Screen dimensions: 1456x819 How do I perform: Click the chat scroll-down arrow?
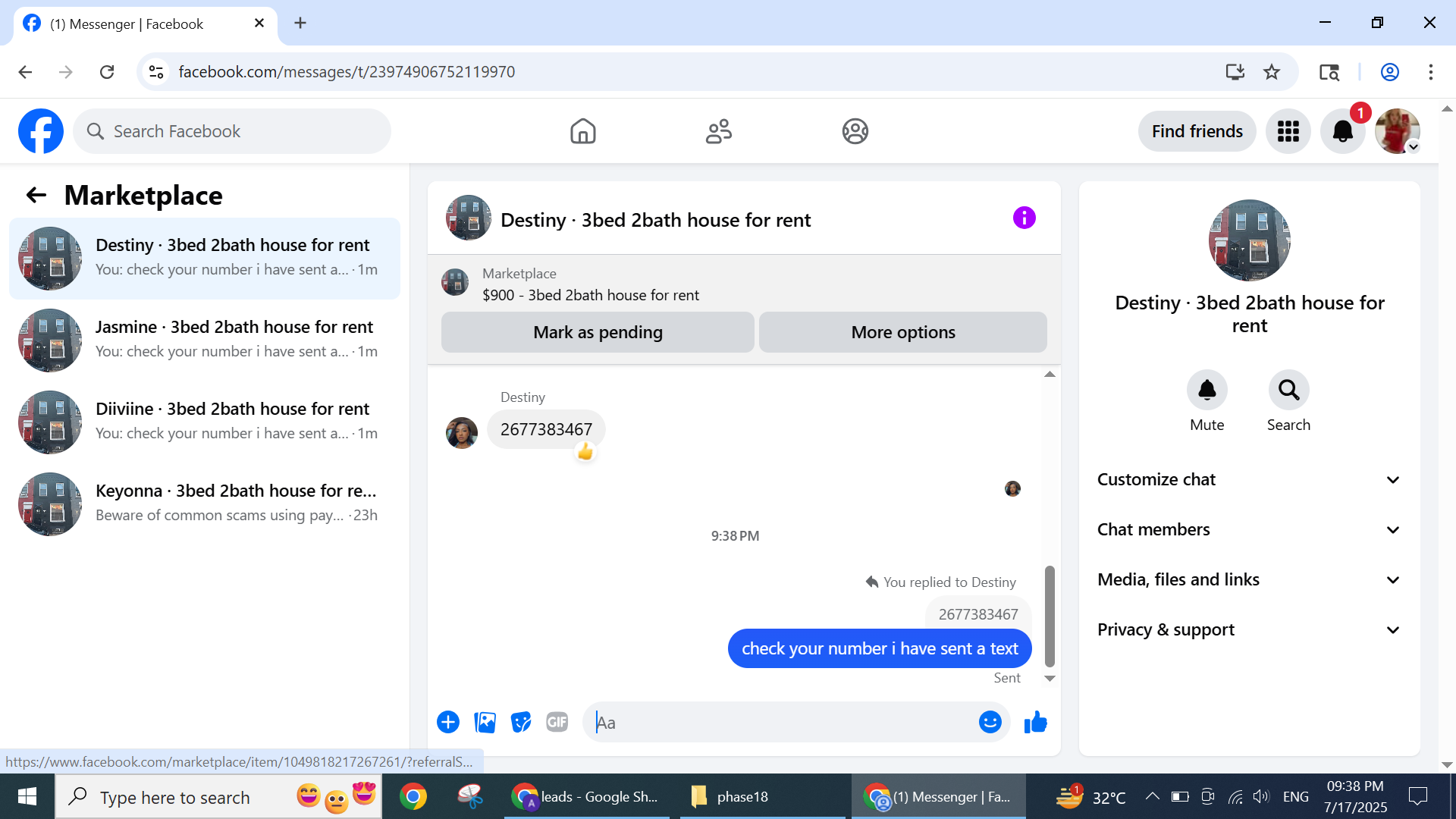[x=1050, y=679]
